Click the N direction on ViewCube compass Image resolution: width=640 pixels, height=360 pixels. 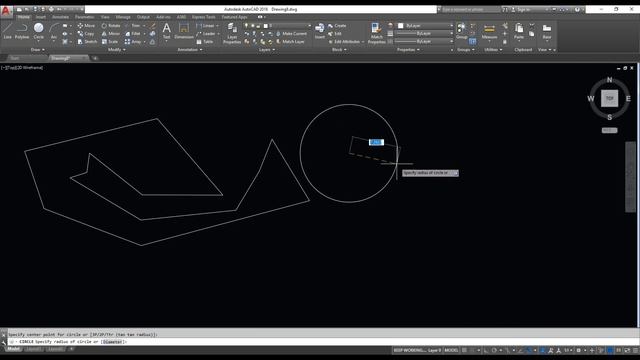609,80
